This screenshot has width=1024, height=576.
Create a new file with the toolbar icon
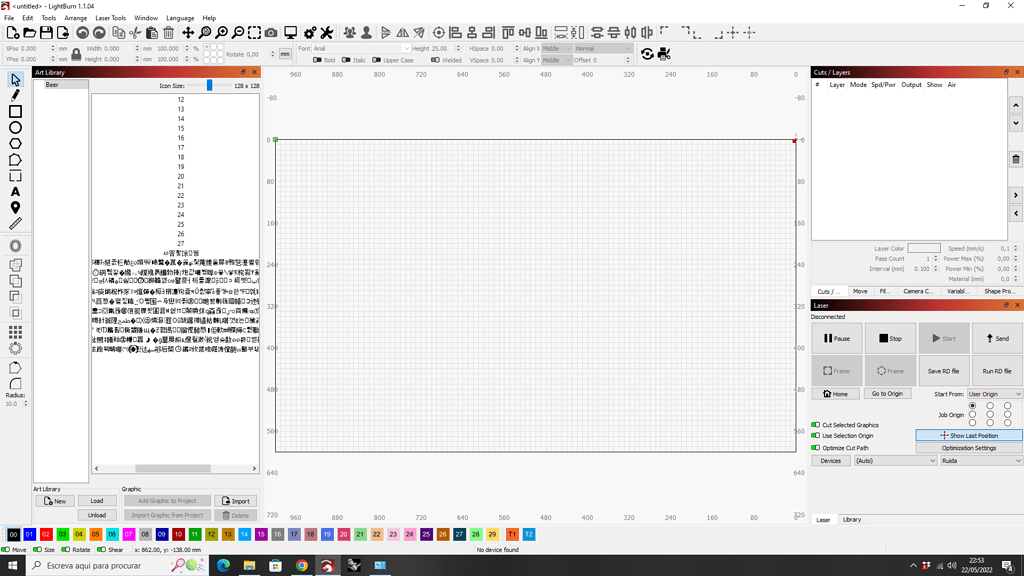tap(12, 33)
